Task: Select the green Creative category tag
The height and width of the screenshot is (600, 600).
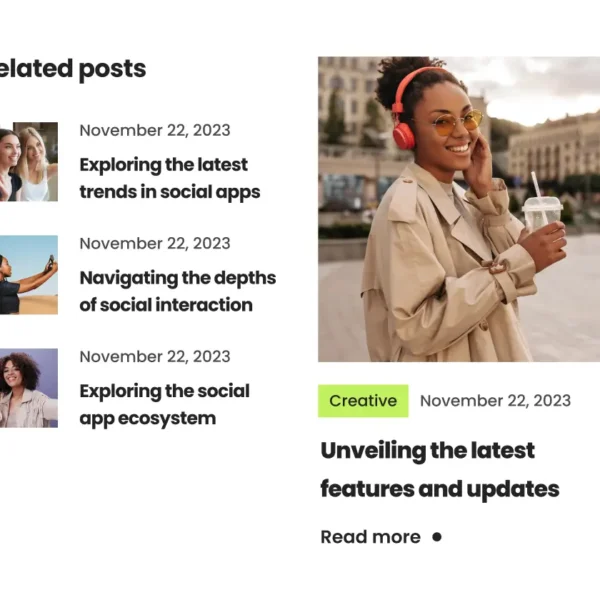Action: pos(363,401)
